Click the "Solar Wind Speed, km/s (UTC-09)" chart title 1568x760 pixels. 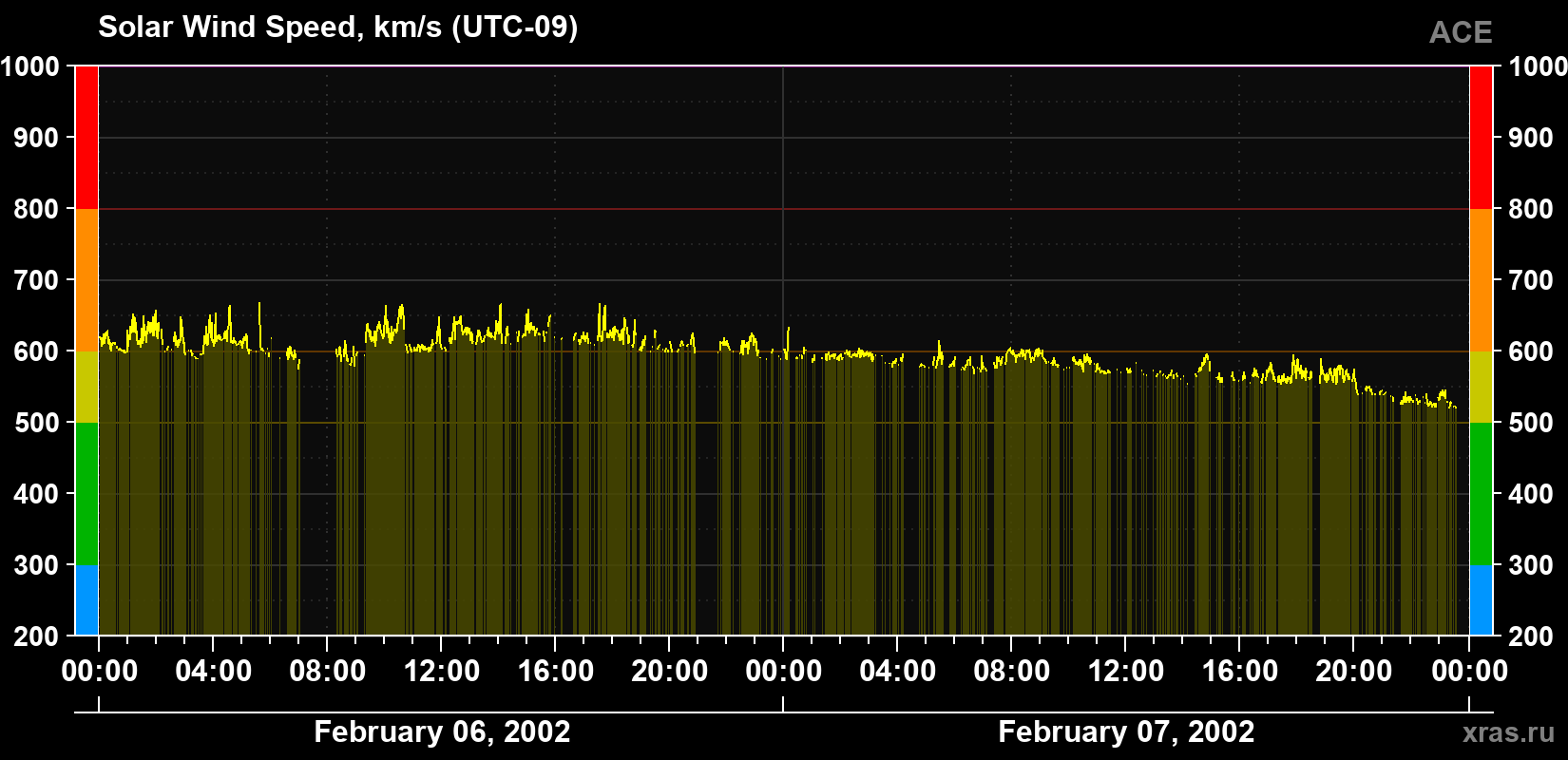(x=338, y=28)
